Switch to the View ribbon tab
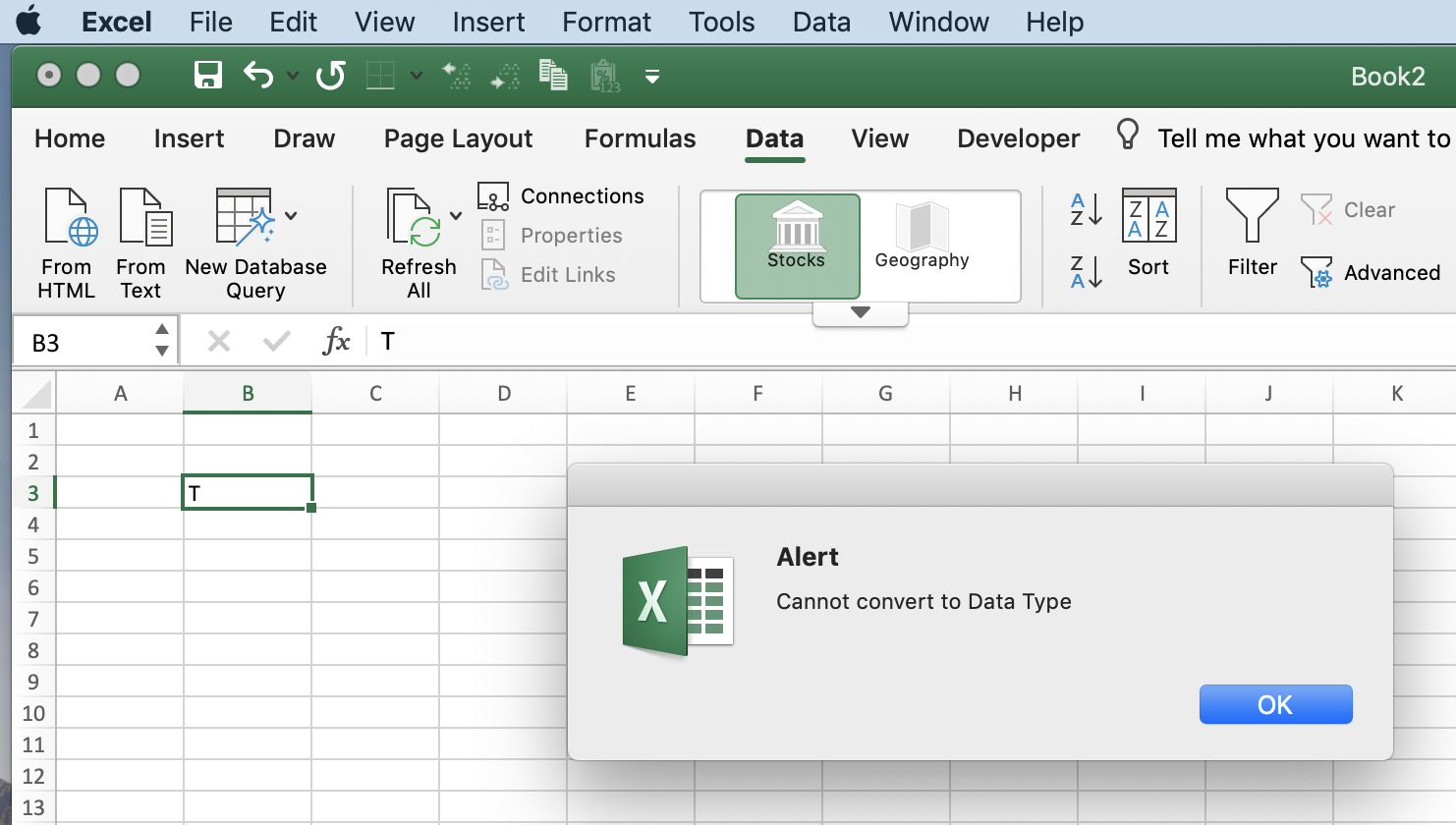Screen dimensions: 1456x825 click(880, 138)
